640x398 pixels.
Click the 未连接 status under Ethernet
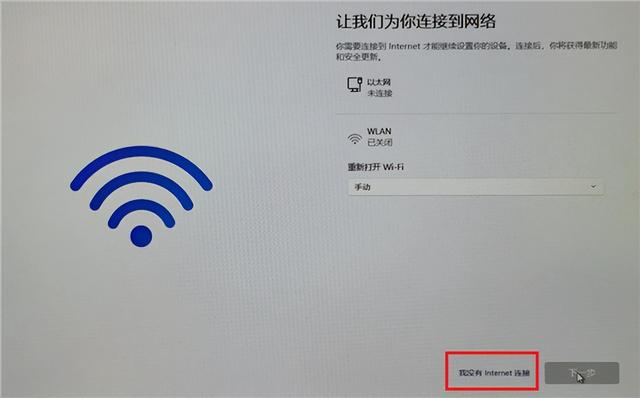tap(380, 93)
